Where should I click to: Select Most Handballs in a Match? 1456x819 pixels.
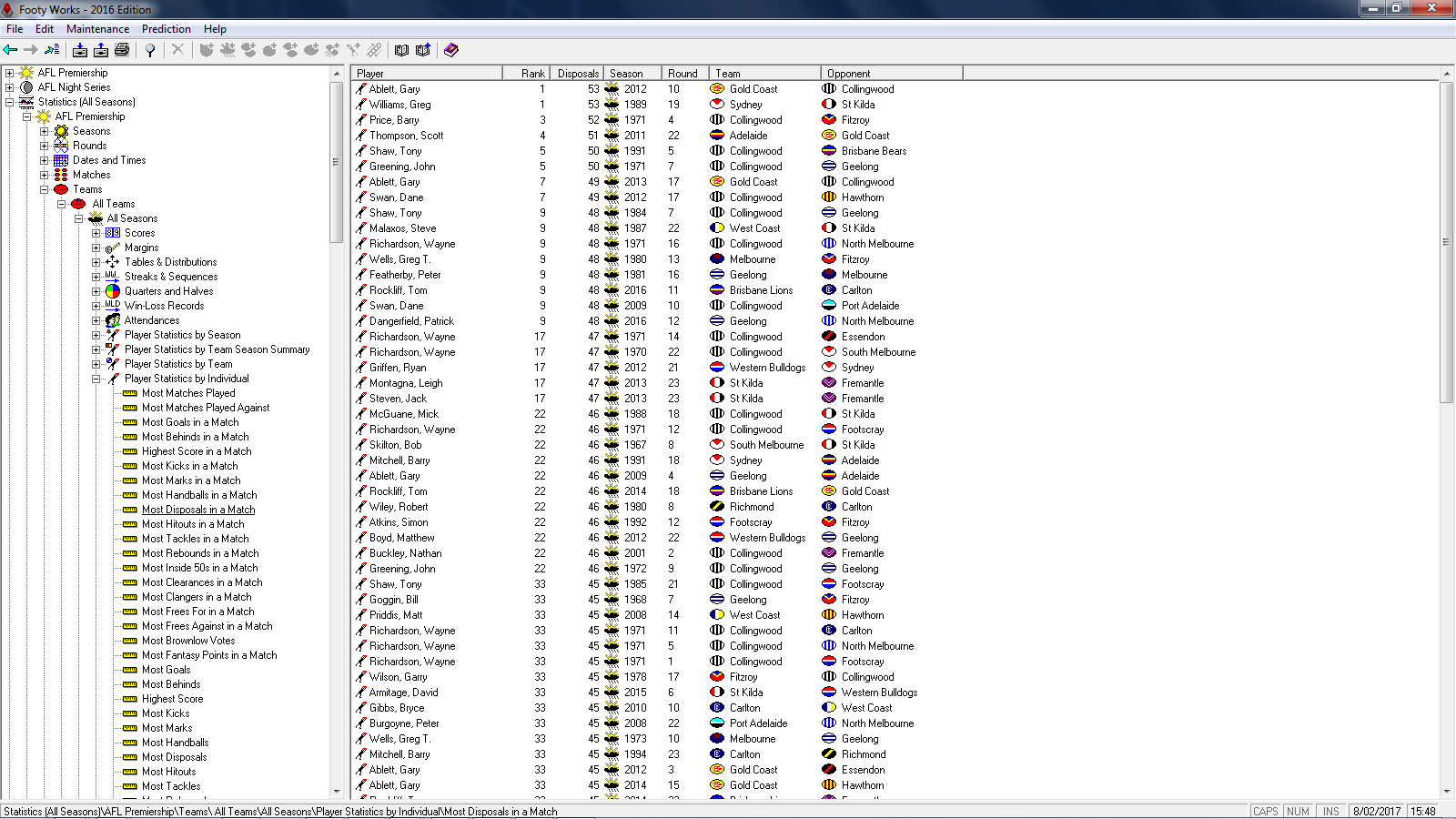(x=199, y=495)
